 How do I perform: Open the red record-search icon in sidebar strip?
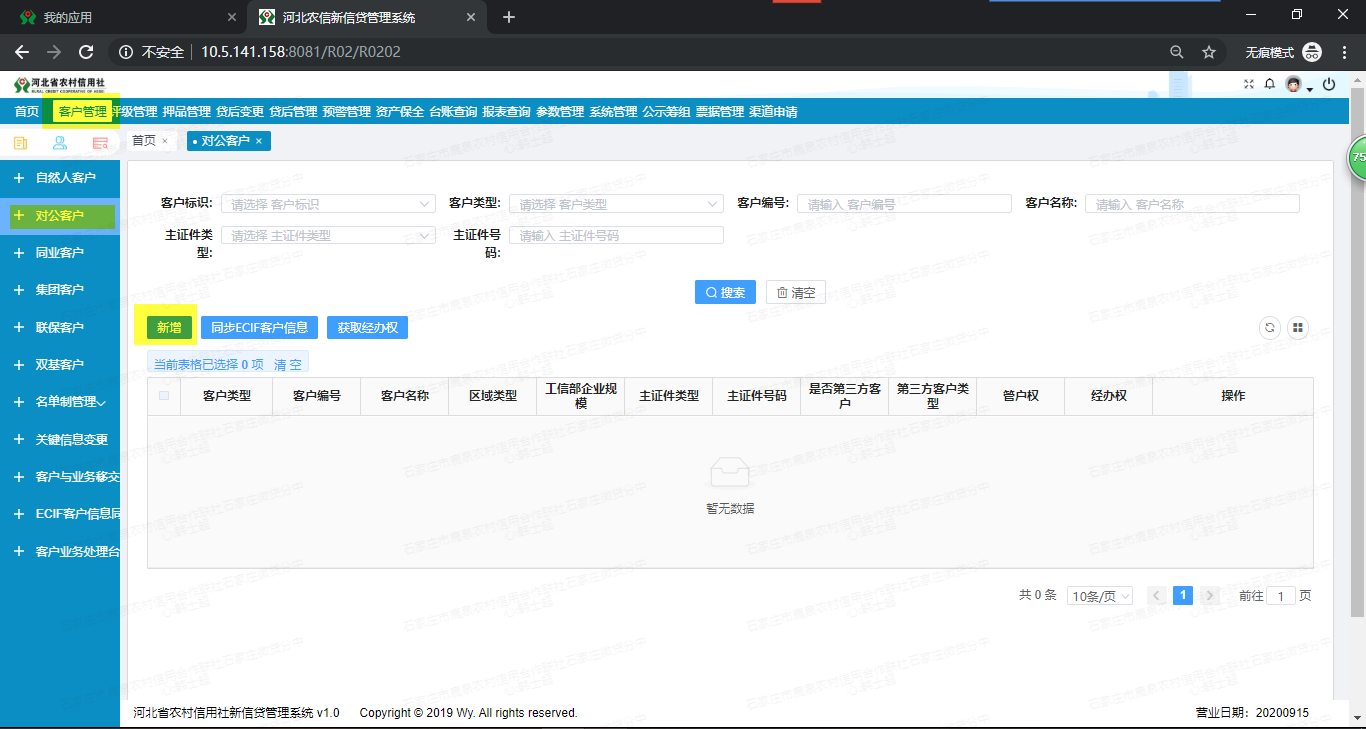pyautogui.click(x=100, y=143)
